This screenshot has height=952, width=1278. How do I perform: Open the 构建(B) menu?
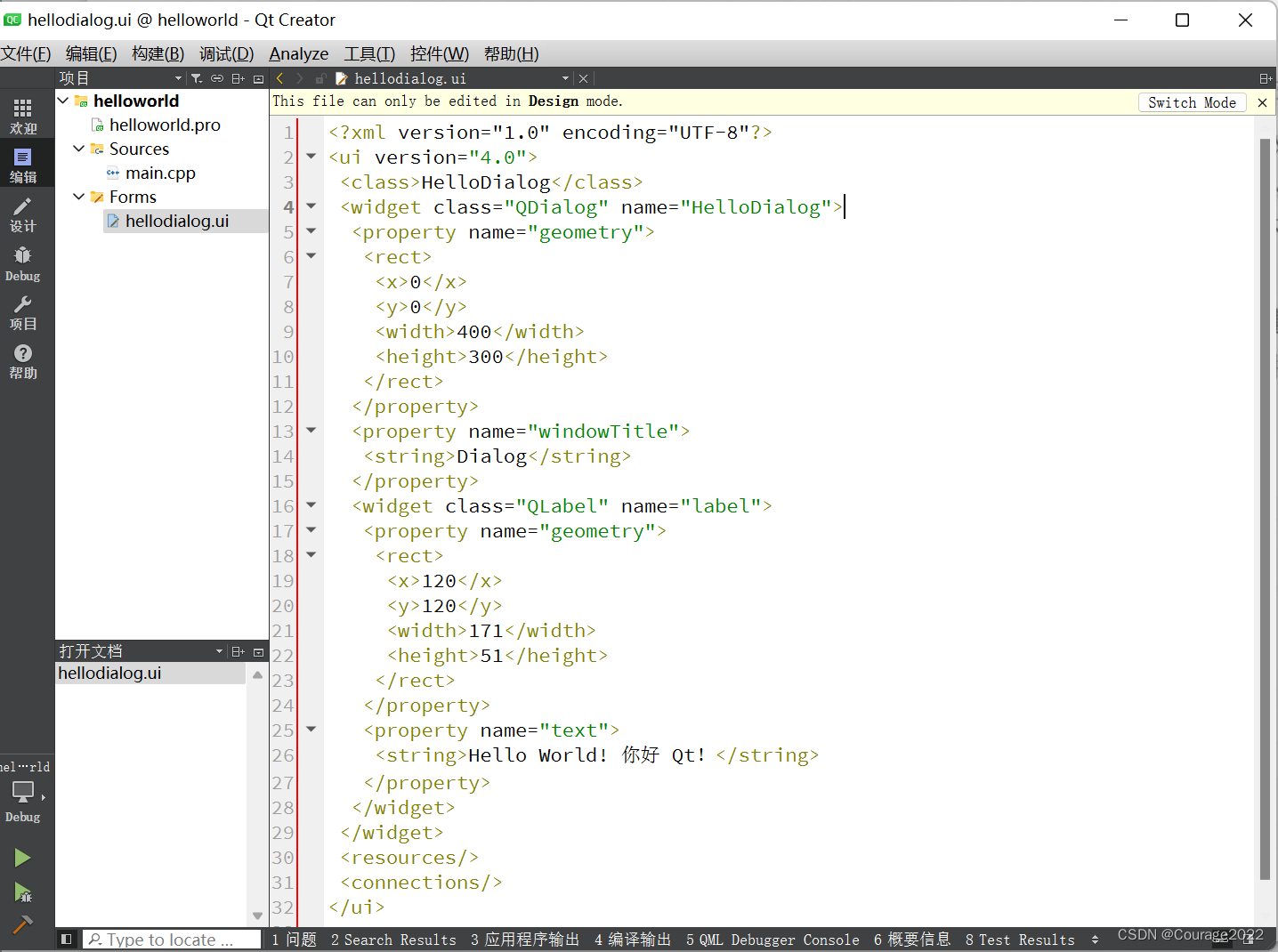click(x=158, y=54)
